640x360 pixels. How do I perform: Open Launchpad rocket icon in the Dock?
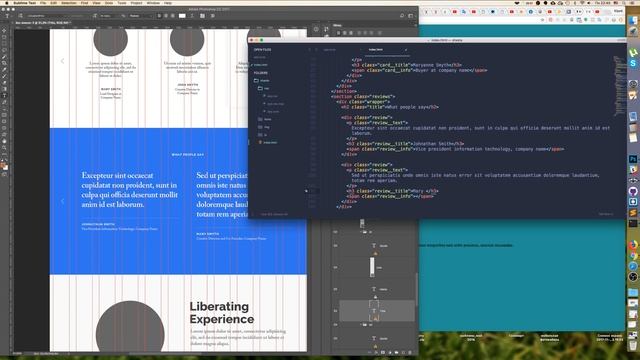(633, 31)
